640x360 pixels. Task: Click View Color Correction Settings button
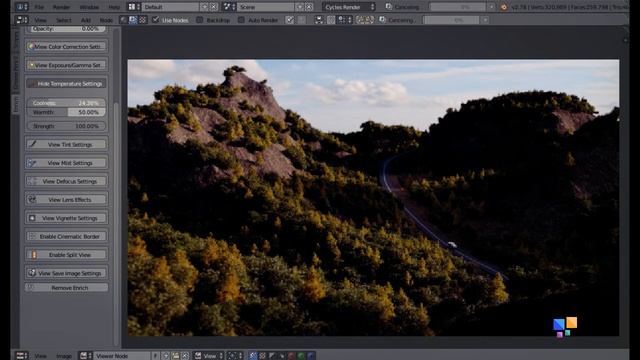coord(67,47)
